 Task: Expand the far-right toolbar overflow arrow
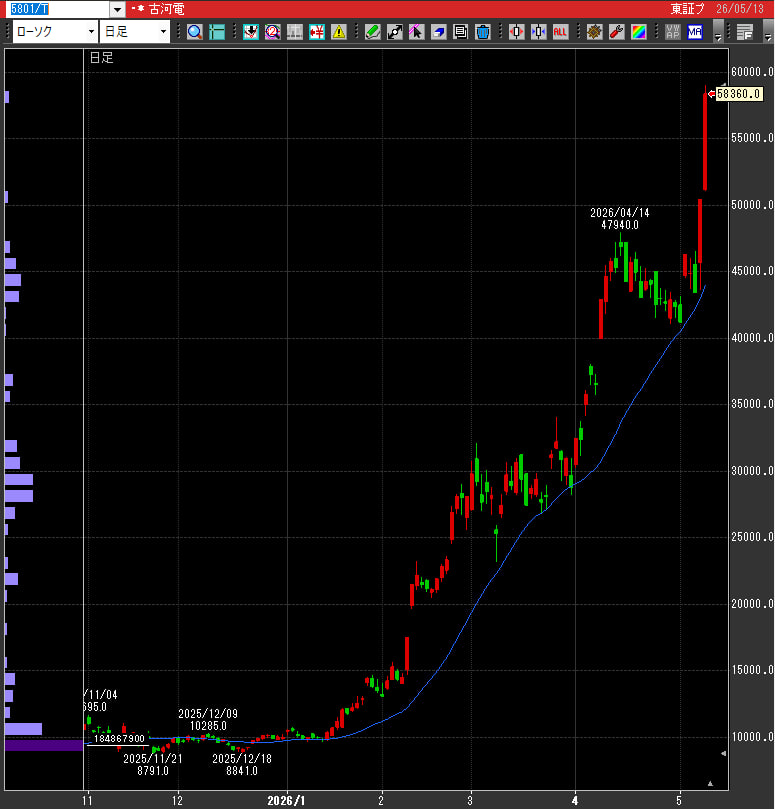[x=768, y=31]
